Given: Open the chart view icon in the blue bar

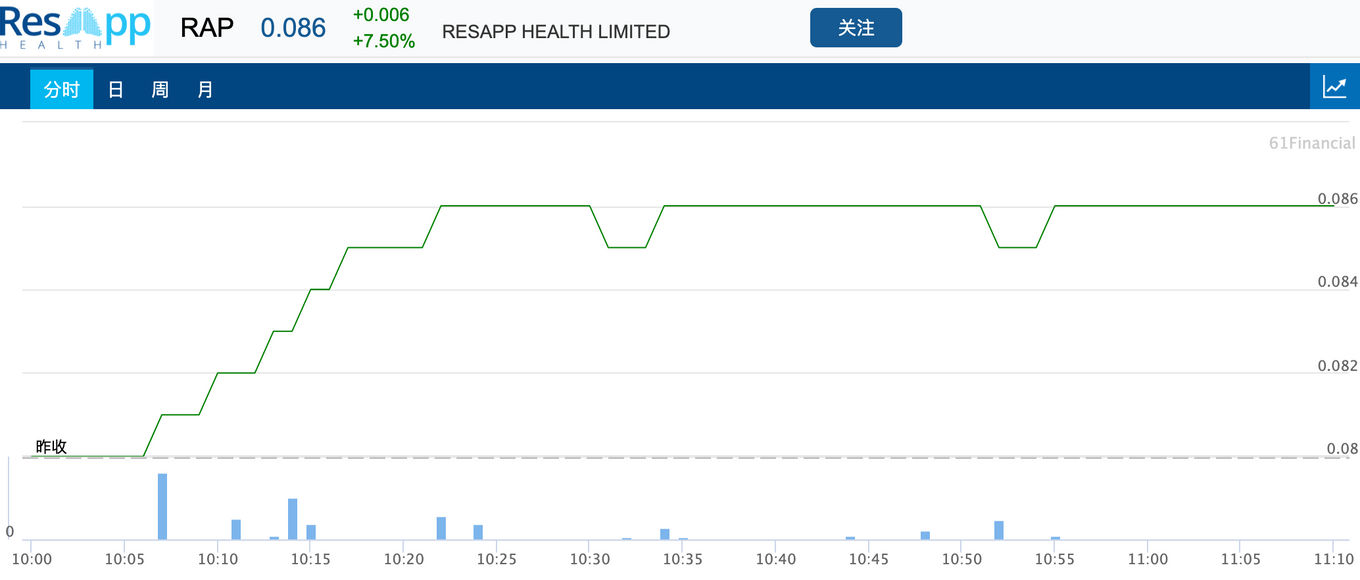Looking at the screenshot, I should (1335, 87).
